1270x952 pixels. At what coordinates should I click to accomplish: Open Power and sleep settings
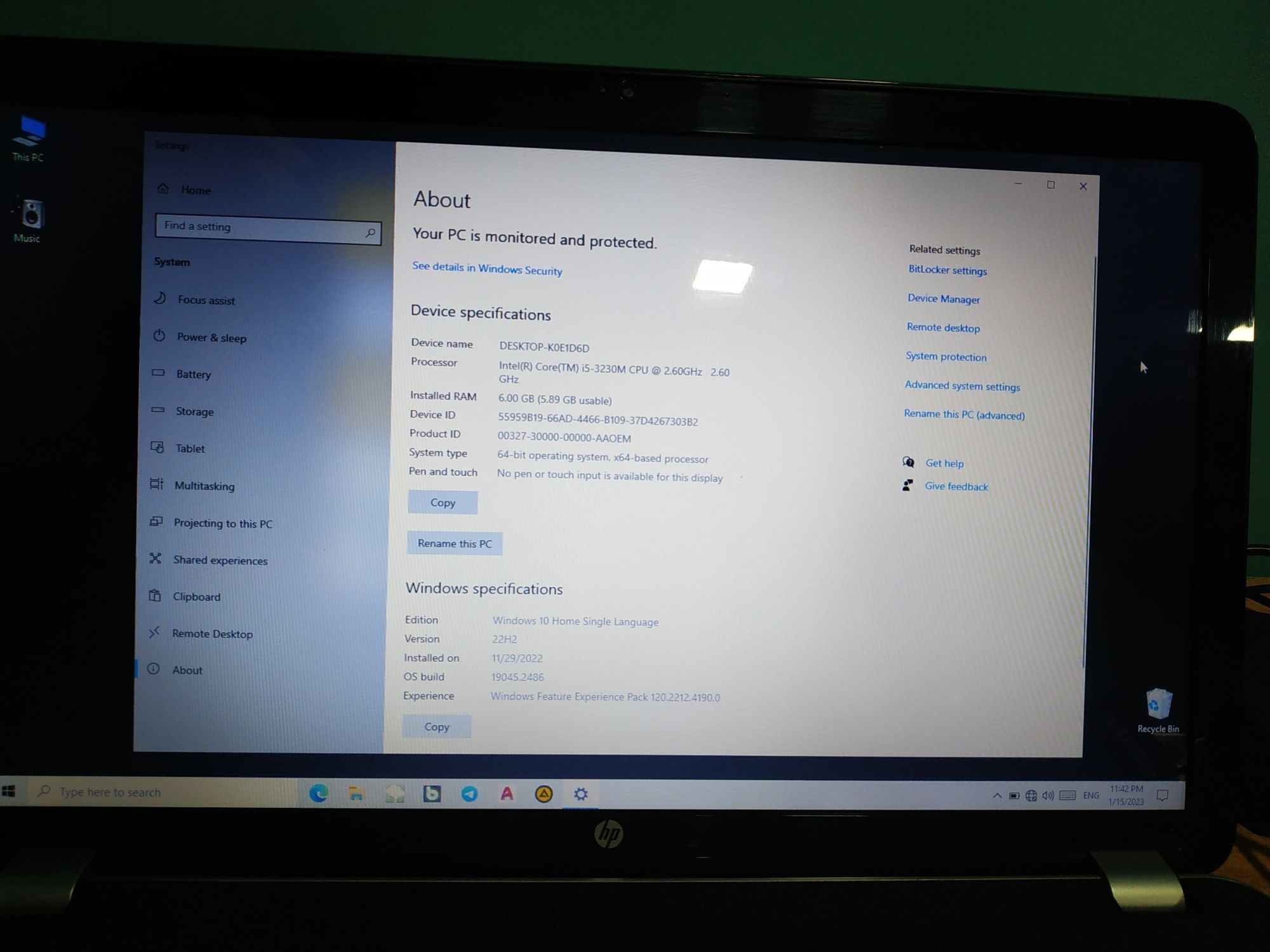(214, 337)
